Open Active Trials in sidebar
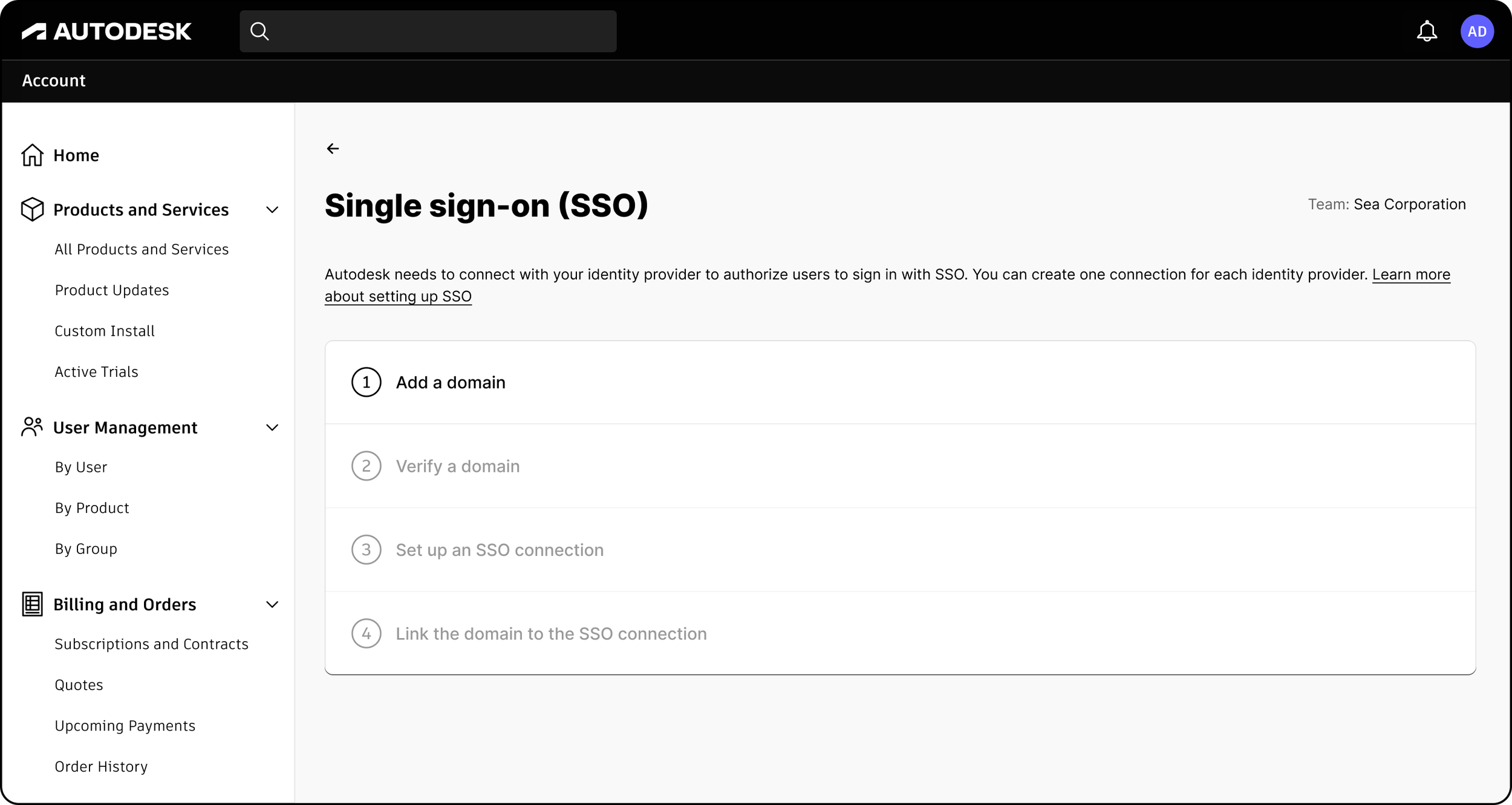Screen dimensions: 1512x805 (x=96, y=372)
